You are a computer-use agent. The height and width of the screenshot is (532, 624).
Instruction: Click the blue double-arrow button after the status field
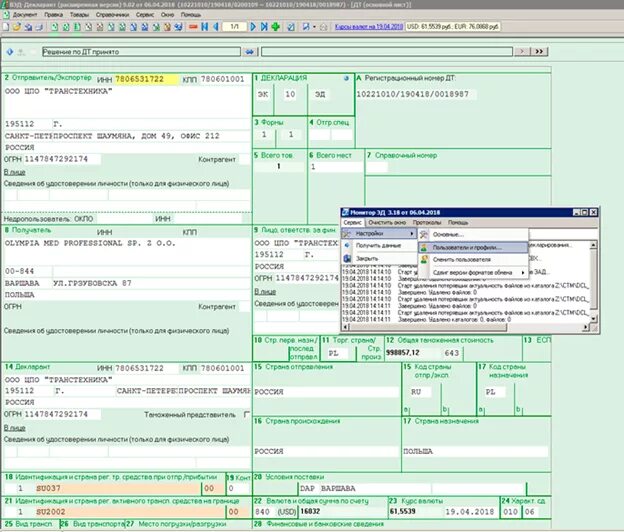250,52
